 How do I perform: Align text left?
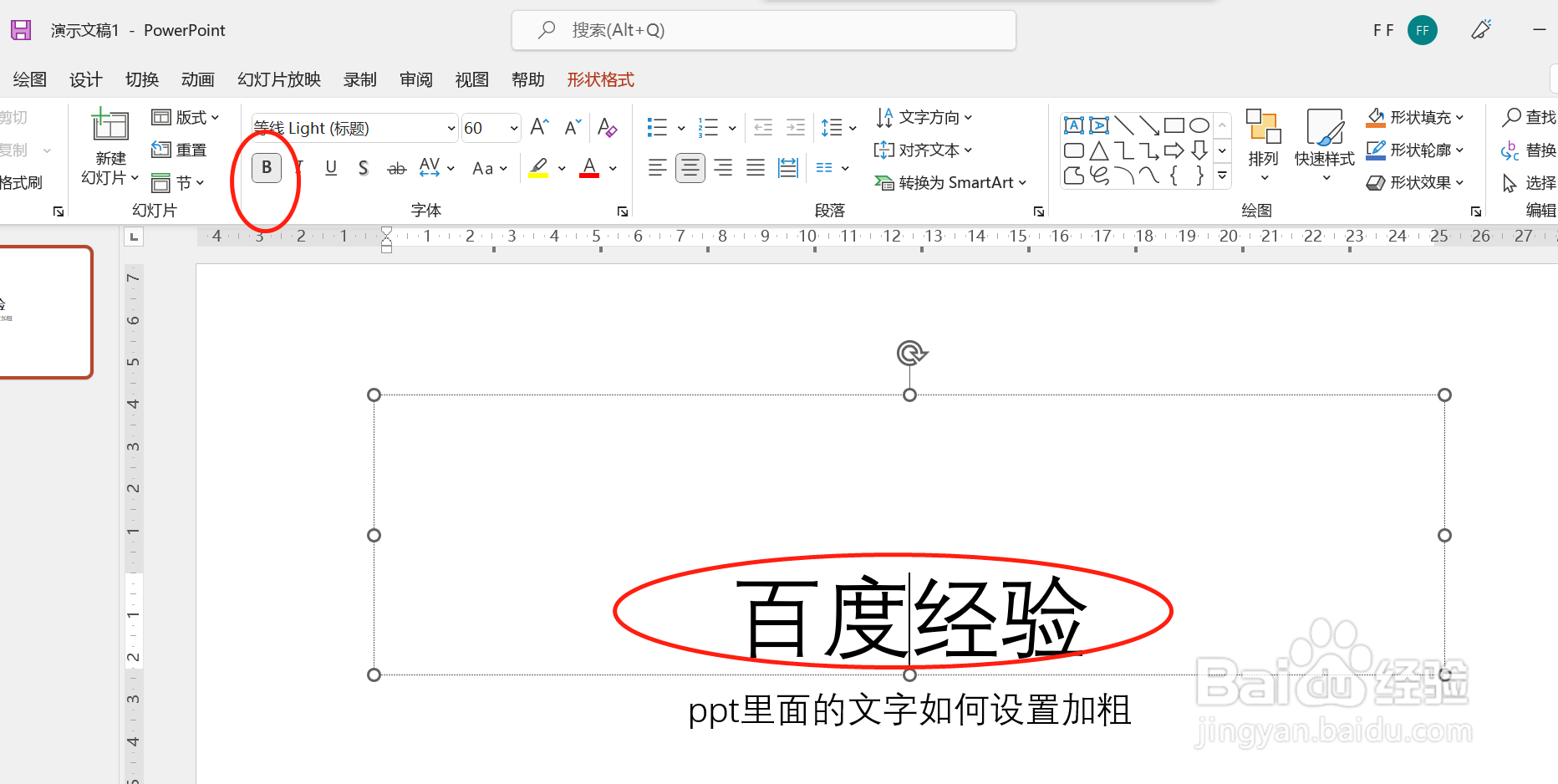[x=658, y=168]
